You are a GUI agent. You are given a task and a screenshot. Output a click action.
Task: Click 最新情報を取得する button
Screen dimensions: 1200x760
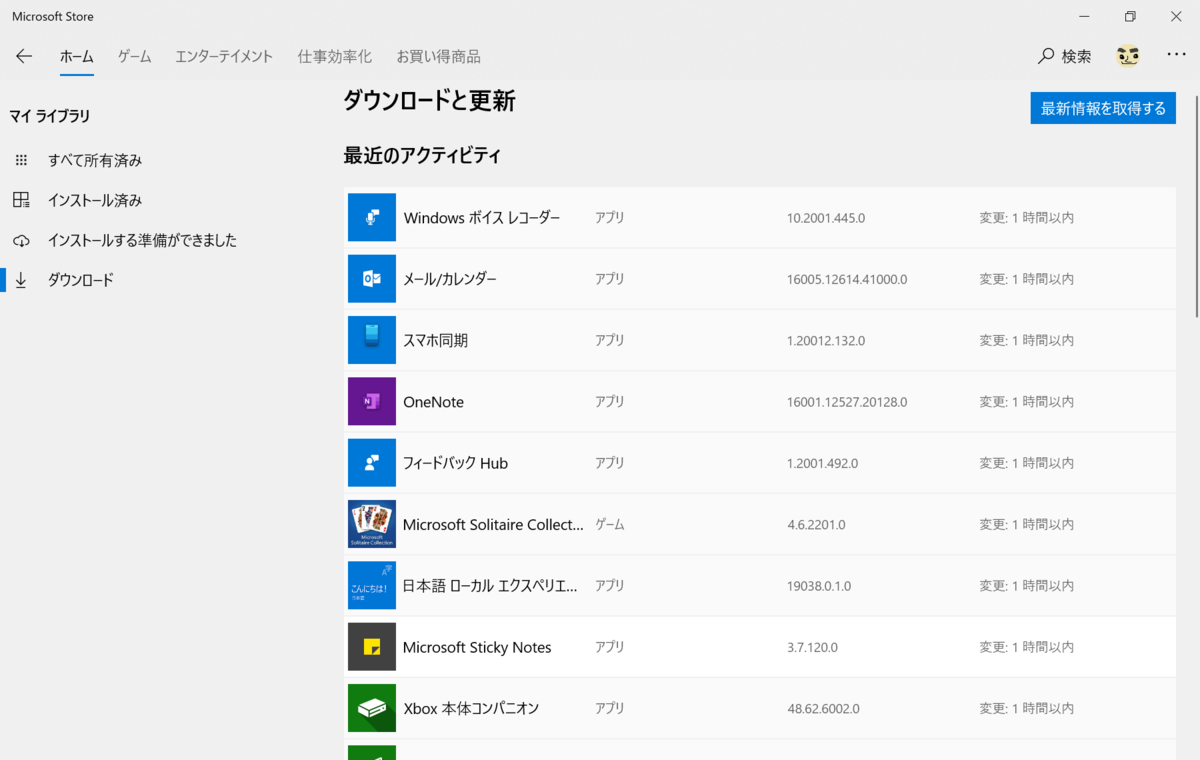(x=1103, y=108)
